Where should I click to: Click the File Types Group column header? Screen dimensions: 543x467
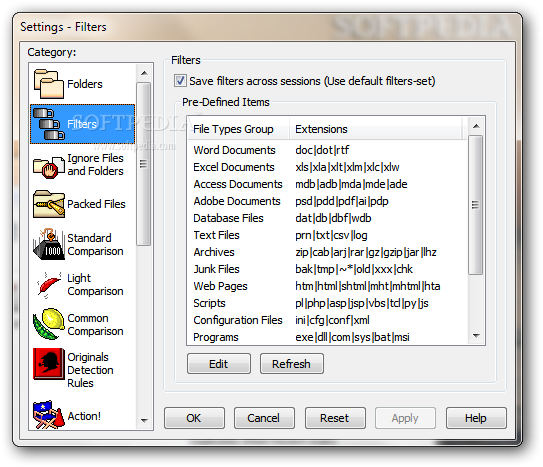[238, 129]
